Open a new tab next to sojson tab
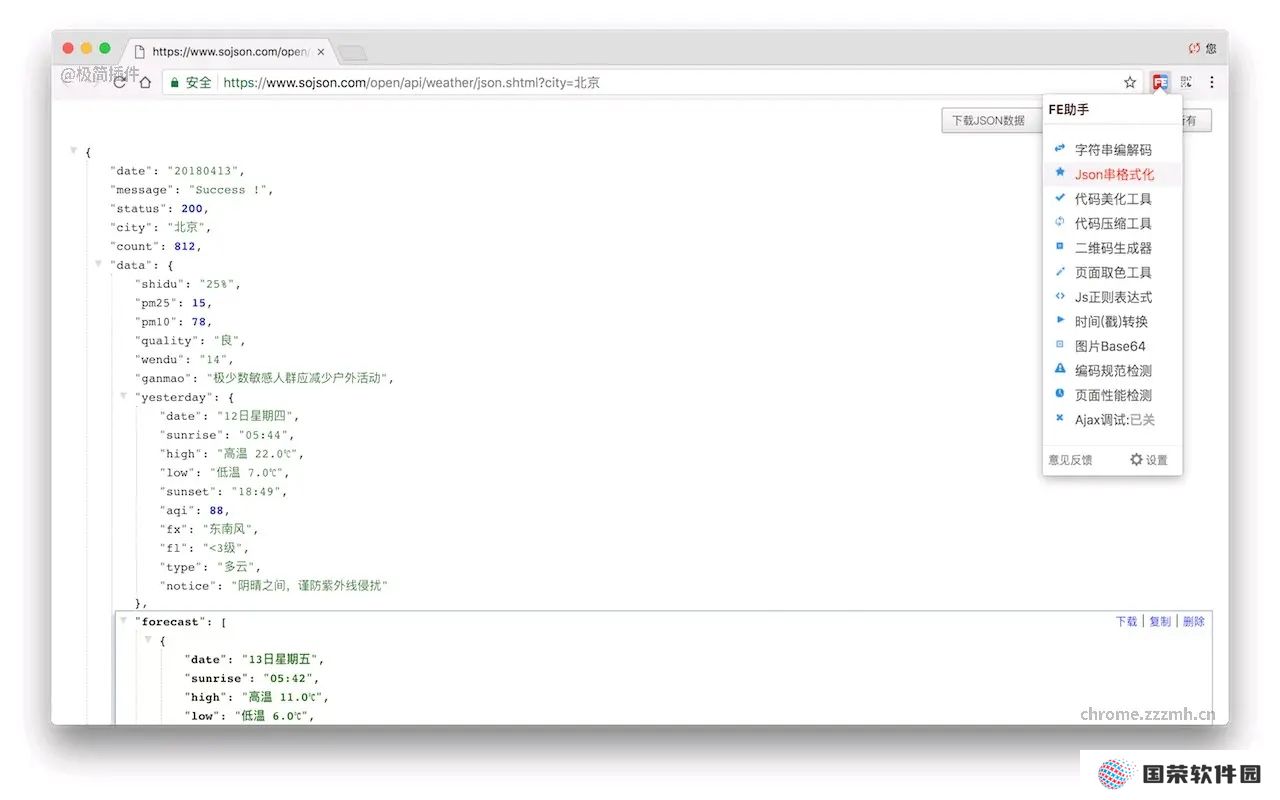The image size is (1280, 800). coord(352,52)
